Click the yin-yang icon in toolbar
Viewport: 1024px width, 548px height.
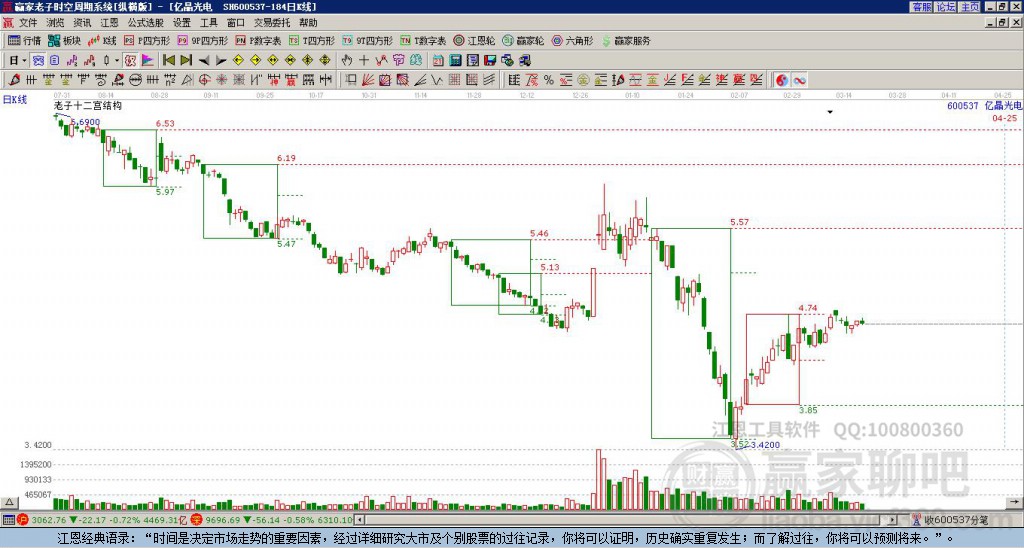tap(782, 80)
